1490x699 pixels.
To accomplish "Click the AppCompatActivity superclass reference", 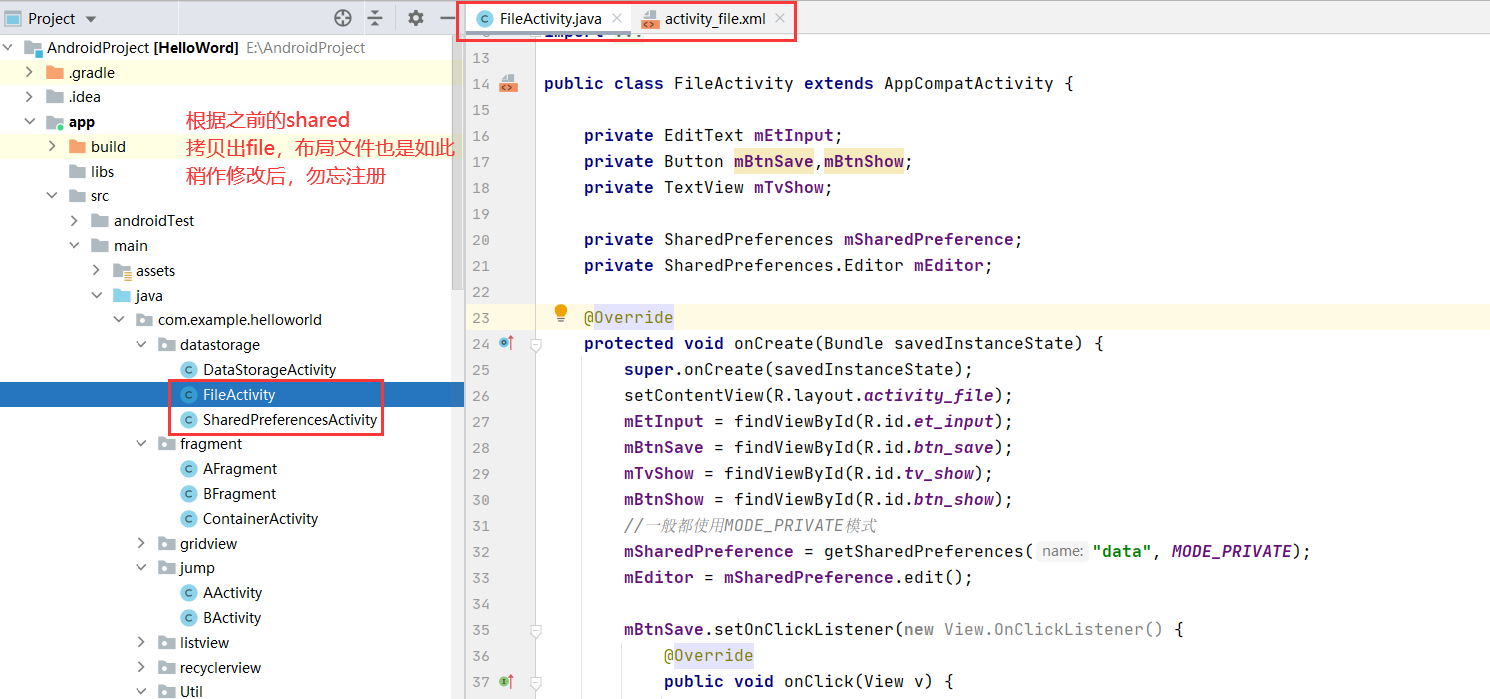I will (969, 84).
